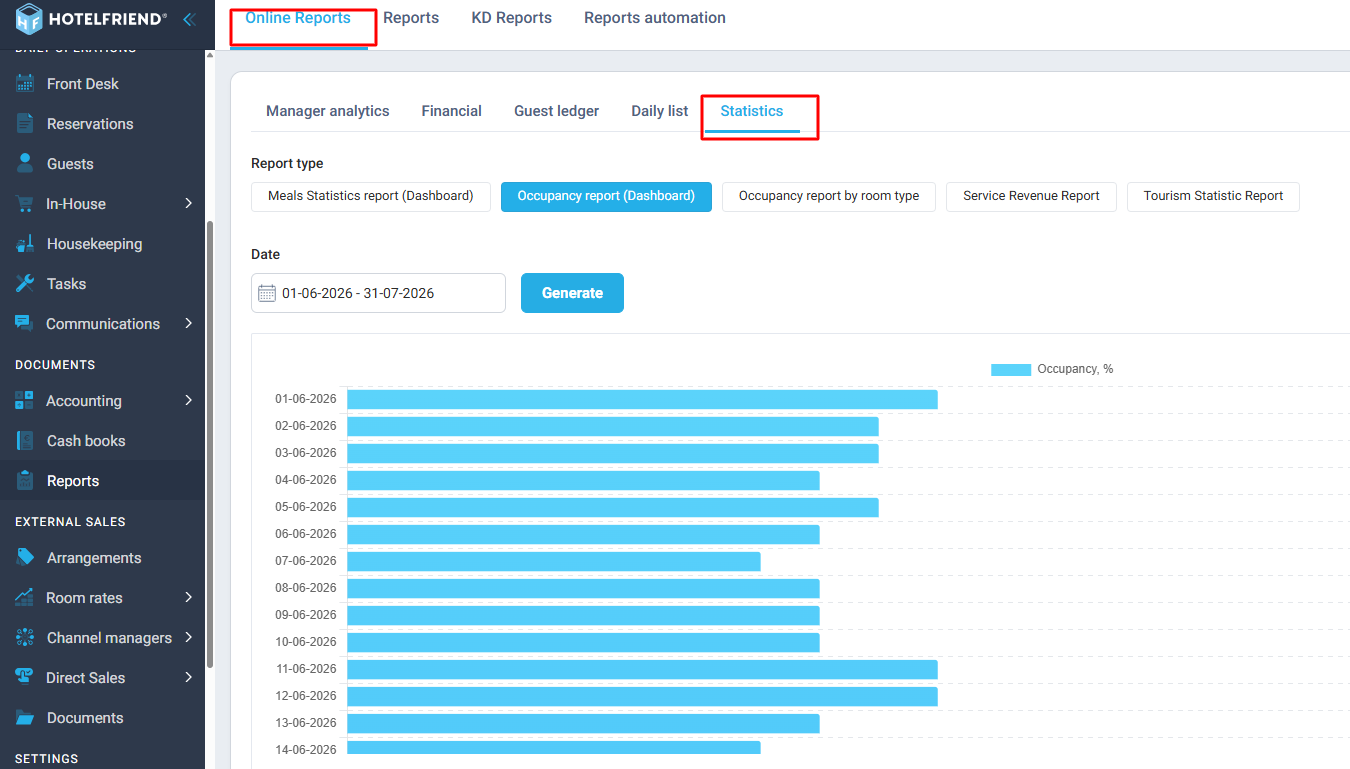Open the Online Reports tab
The height and width of the screenshot is (769, 1350).
[x=298, y=18]
